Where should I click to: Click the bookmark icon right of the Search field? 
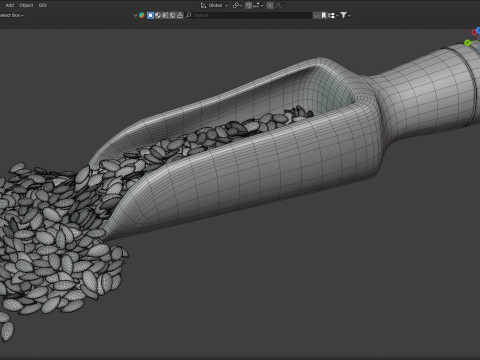pyautogui.click(x=323, y=15)
